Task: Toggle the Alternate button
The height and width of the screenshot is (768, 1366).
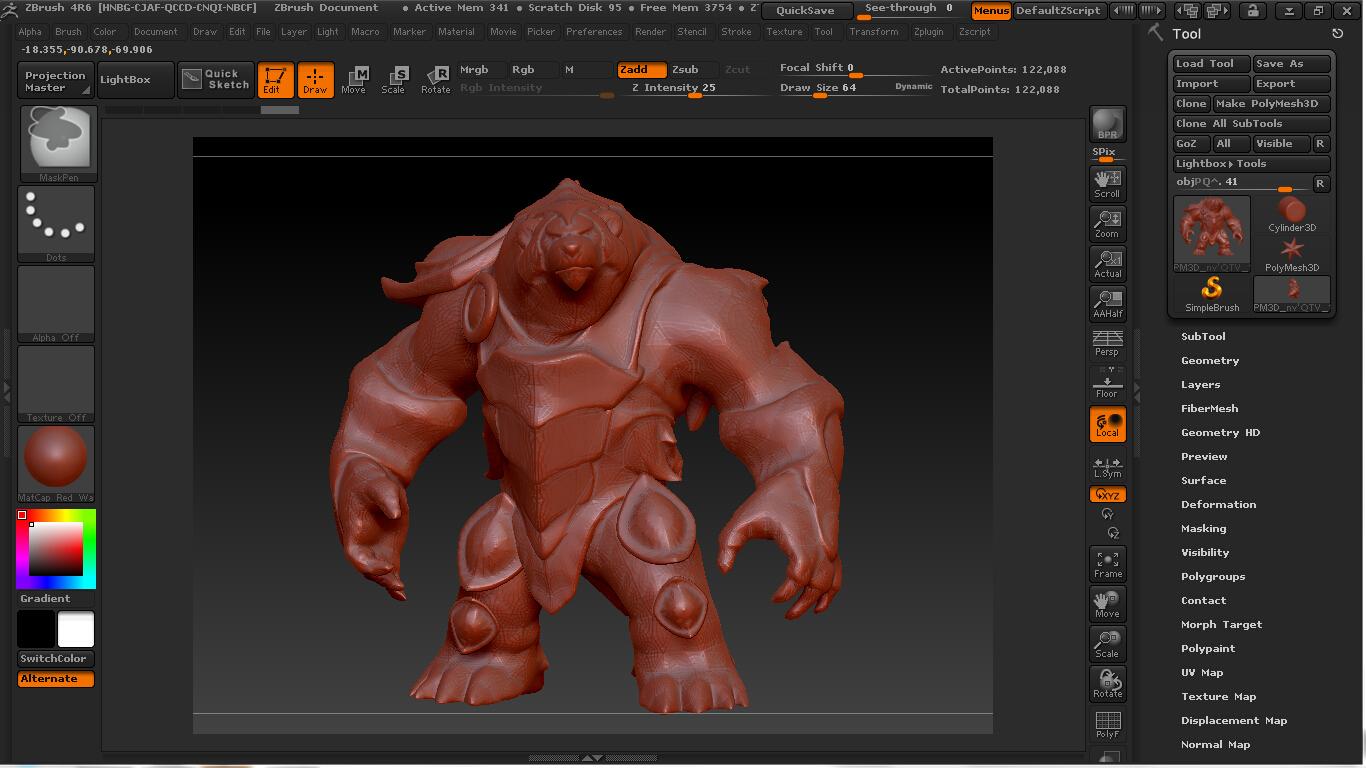Action: pos(56,679)
